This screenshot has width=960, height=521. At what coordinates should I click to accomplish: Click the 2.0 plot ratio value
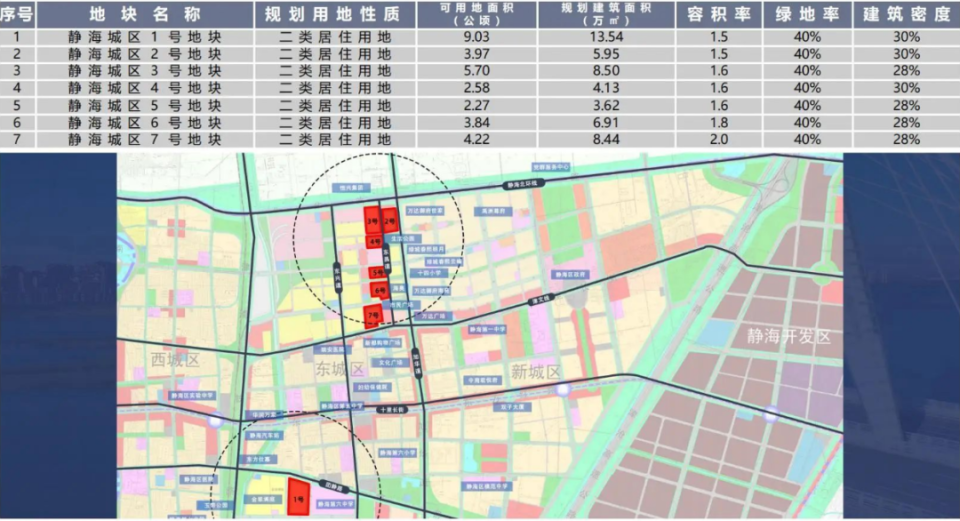pos(719,140)
